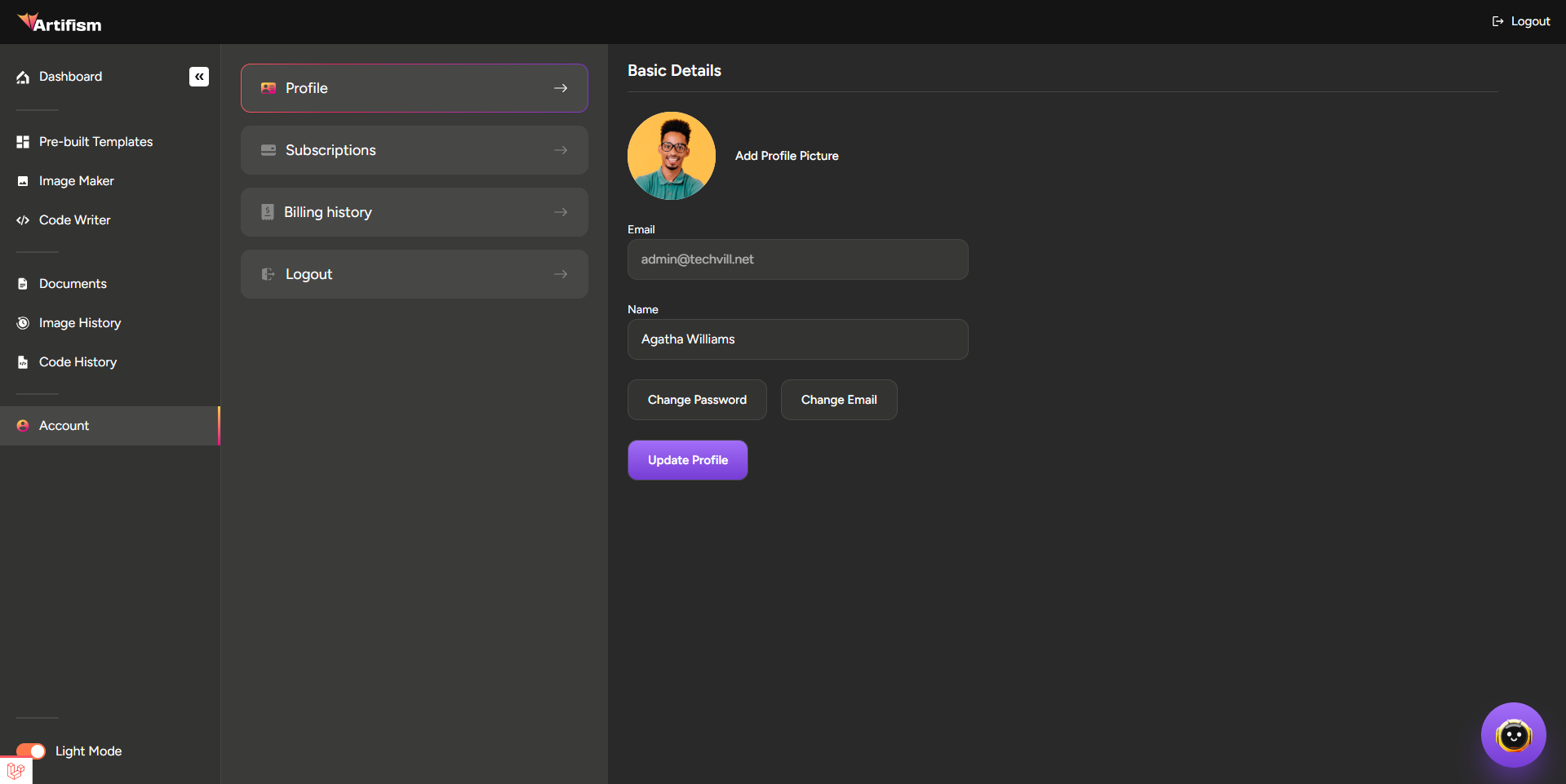Open Documents in the sidebar
1566x784 pixels.
tap(73, 284)
